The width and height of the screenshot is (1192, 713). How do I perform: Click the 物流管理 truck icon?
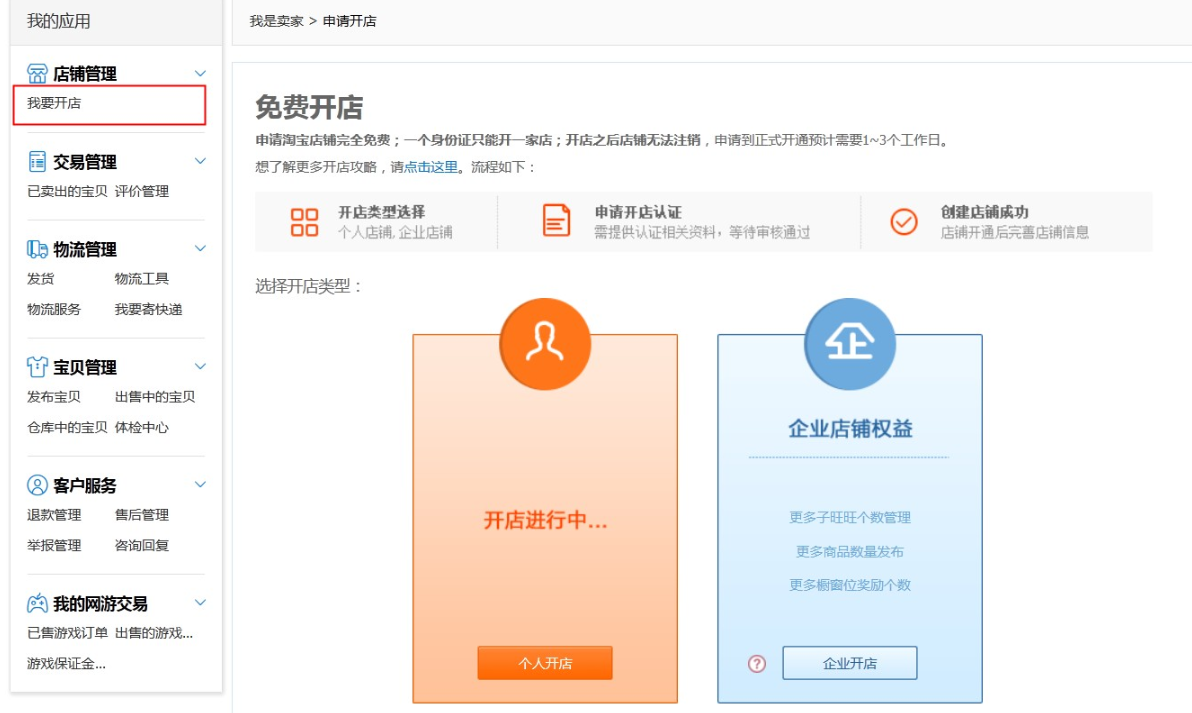pos(37,249)
